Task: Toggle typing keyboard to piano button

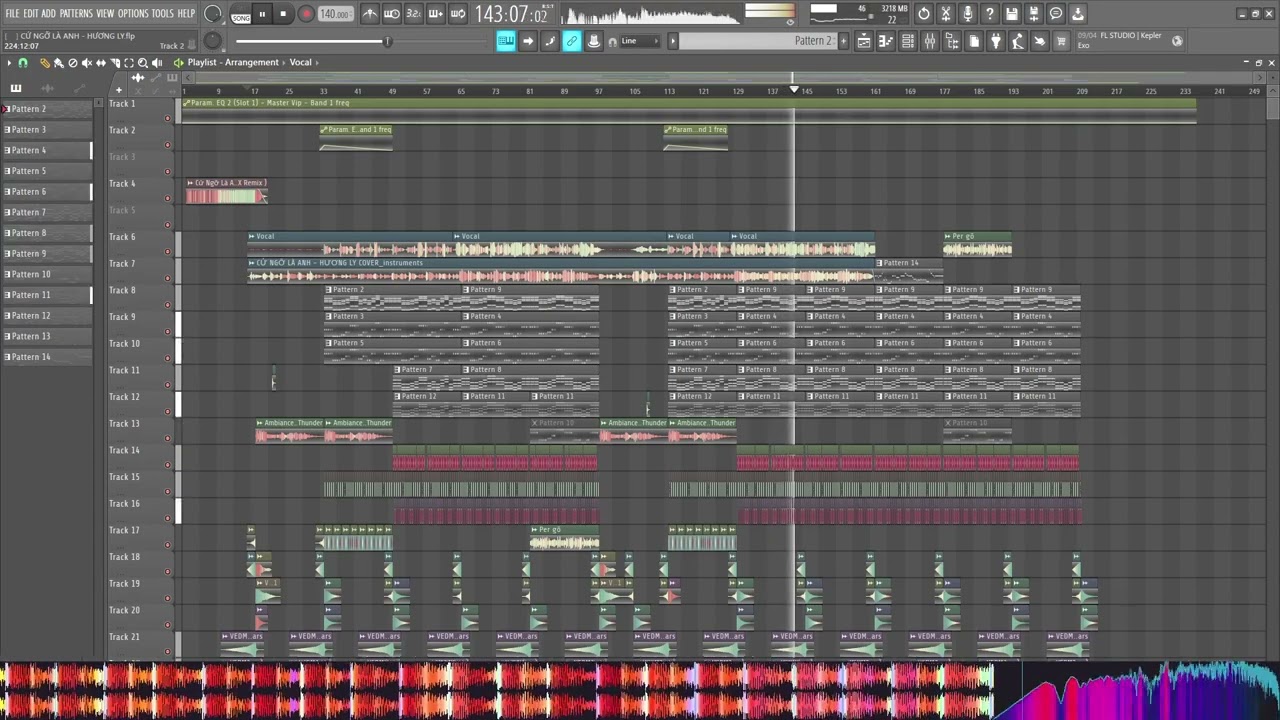Action: (x=506, y=41)
